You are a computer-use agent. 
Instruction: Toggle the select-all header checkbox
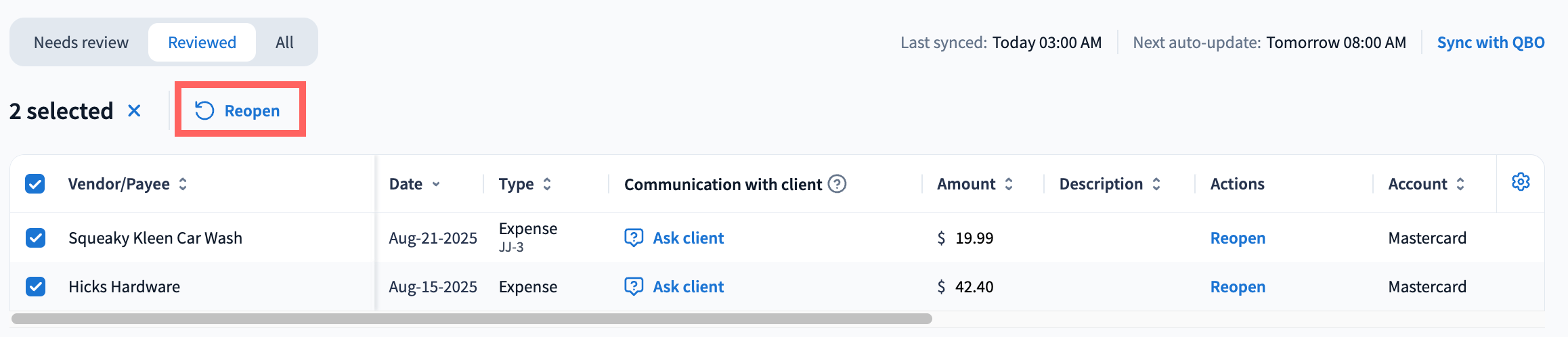[x=35, y=184]
